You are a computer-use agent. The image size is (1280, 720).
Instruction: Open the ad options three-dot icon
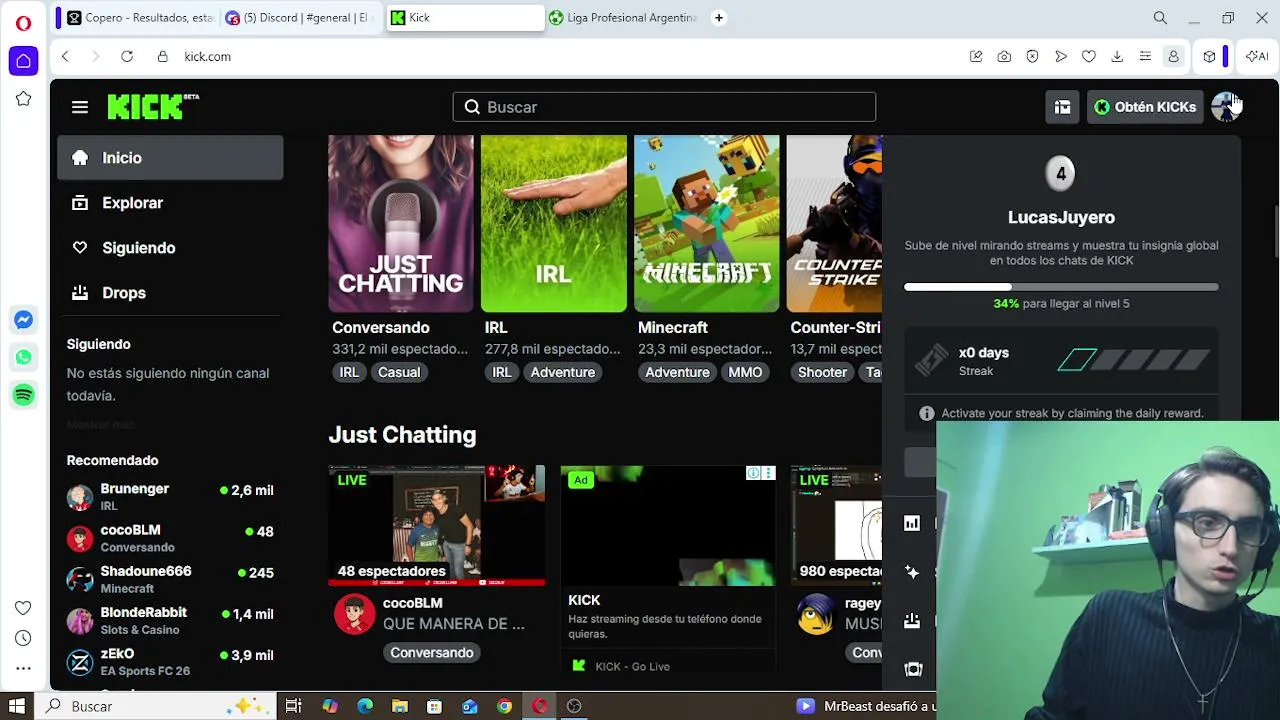coord(768,473)
